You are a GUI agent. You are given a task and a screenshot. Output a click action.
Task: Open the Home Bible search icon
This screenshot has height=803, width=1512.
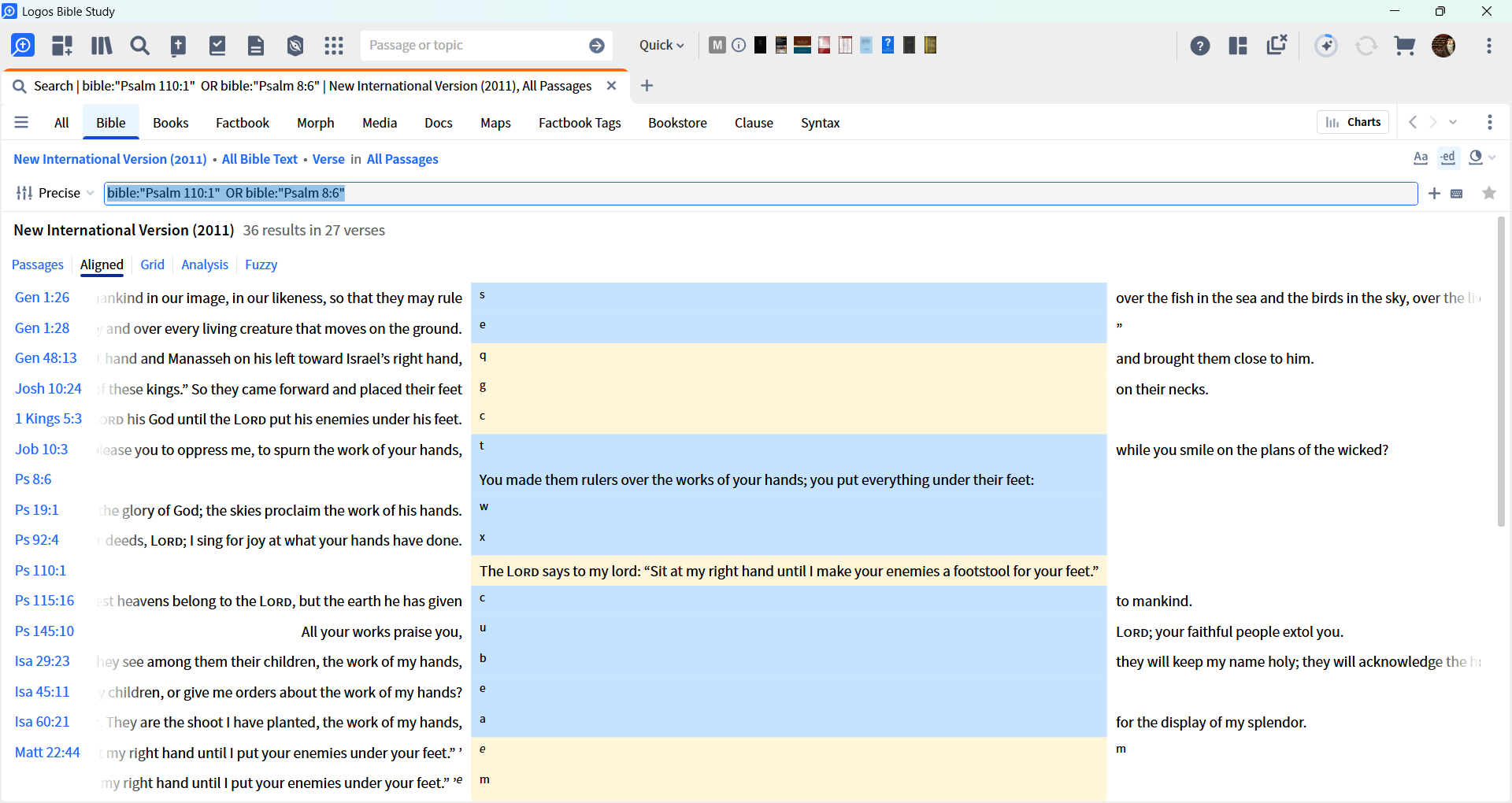pyautogui.click(x=23, y=46)
